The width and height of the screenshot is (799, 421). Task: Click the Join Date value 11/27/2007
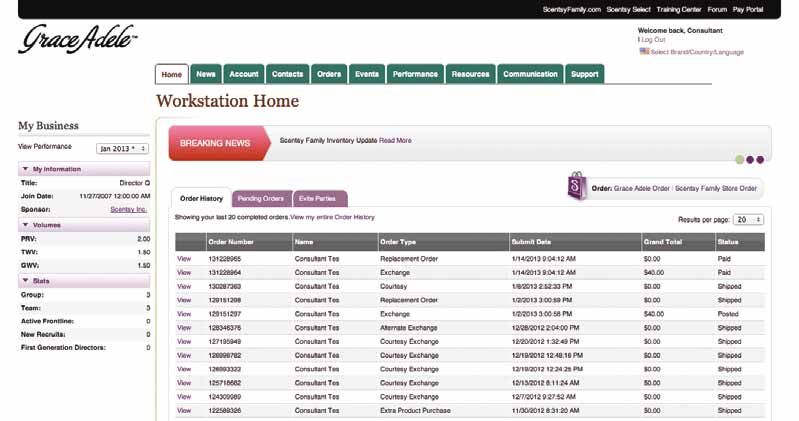pos(115,196)
